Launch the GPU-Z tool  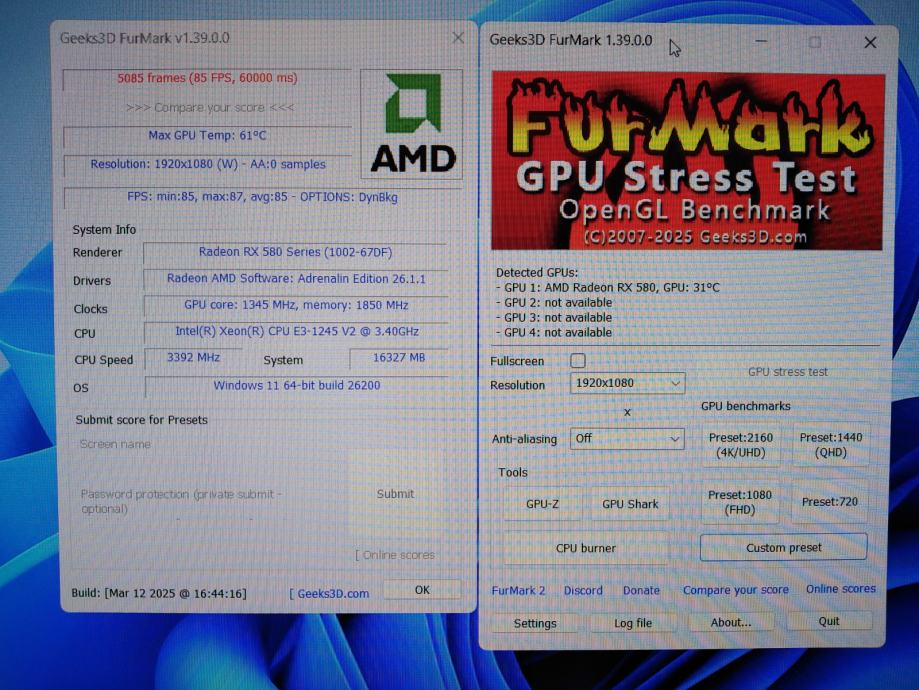[x=542, y=504]
